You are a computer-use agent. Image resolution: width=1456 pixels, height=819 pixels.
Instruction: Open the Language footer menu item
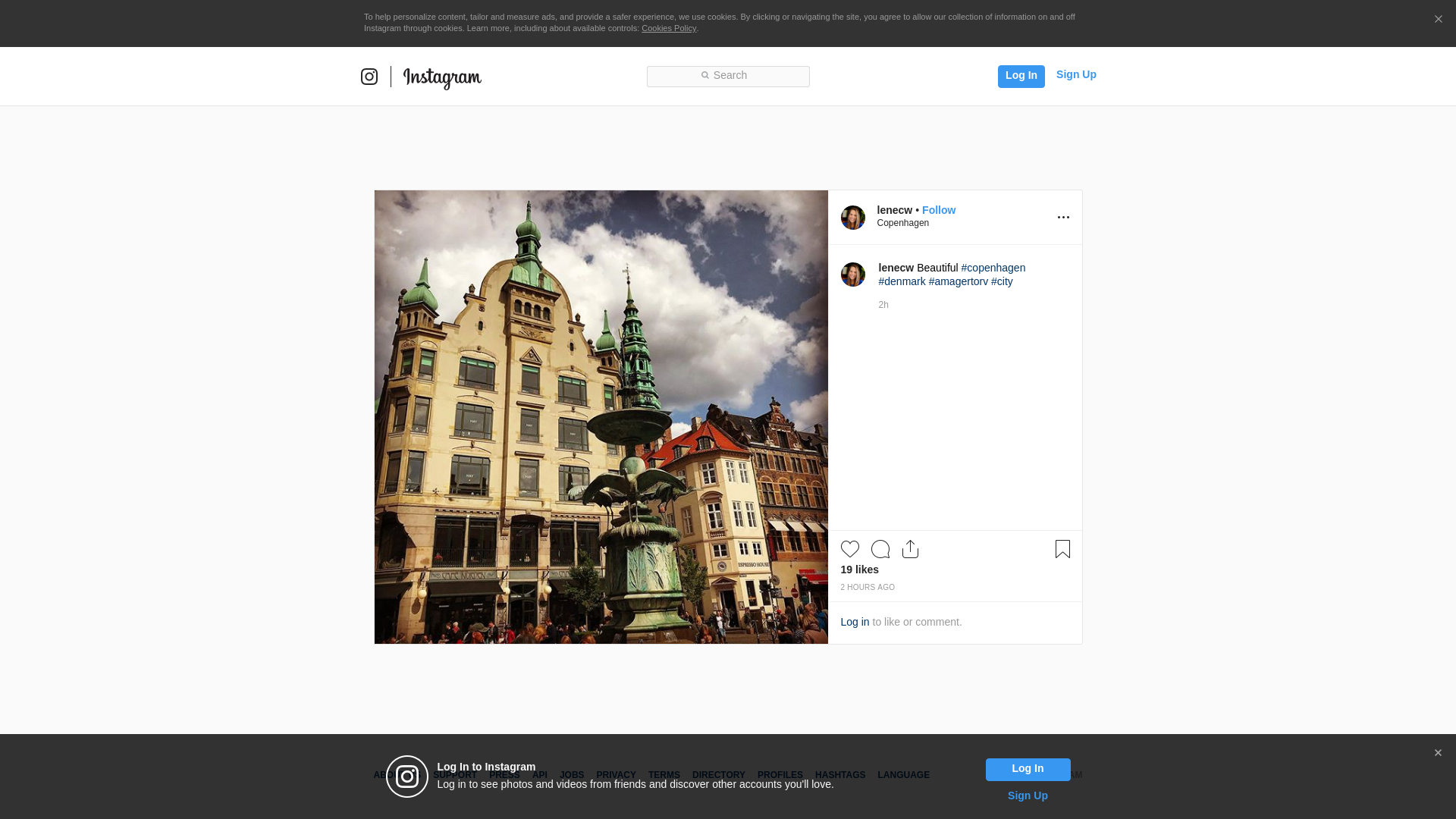[903, 775]
